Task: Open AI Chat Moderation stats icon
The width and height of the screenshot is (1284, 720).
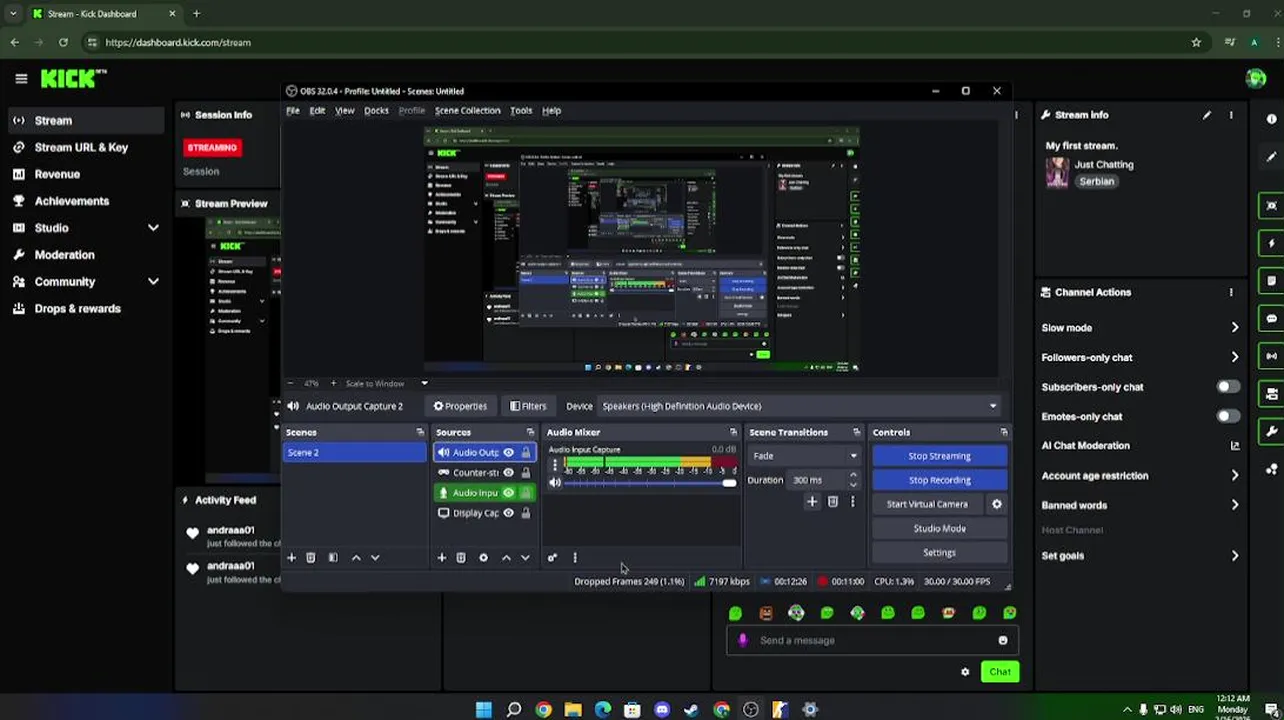Action: [x=1235, y=446]
